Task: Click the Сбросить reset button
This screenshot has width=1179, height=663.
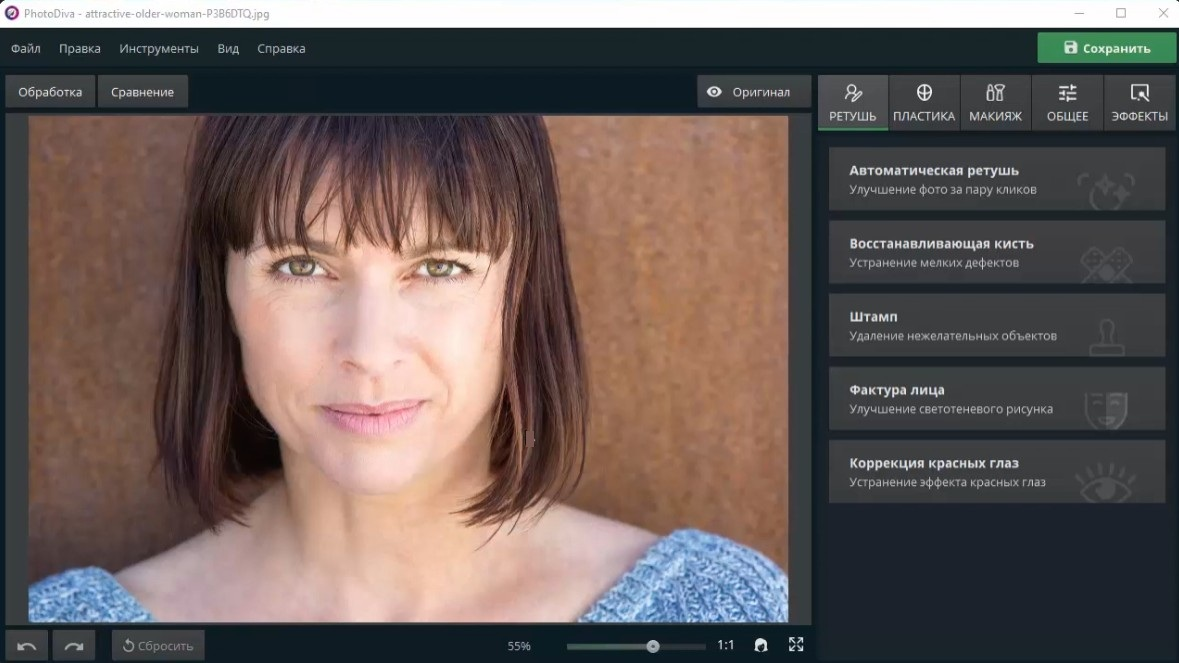Action: tap(158, 646)
